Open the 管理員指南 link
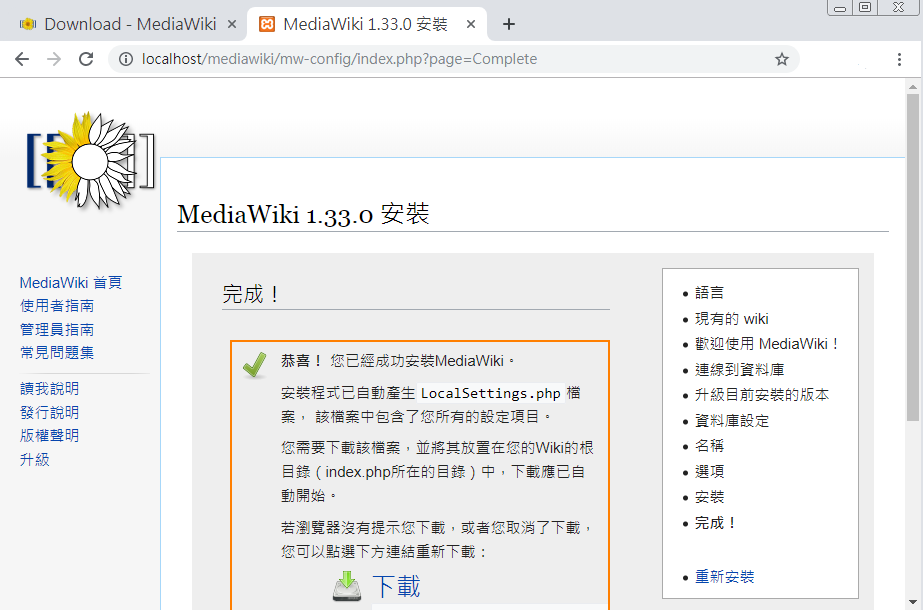Viewport: 923px width, 610px height. pos(57,329)
